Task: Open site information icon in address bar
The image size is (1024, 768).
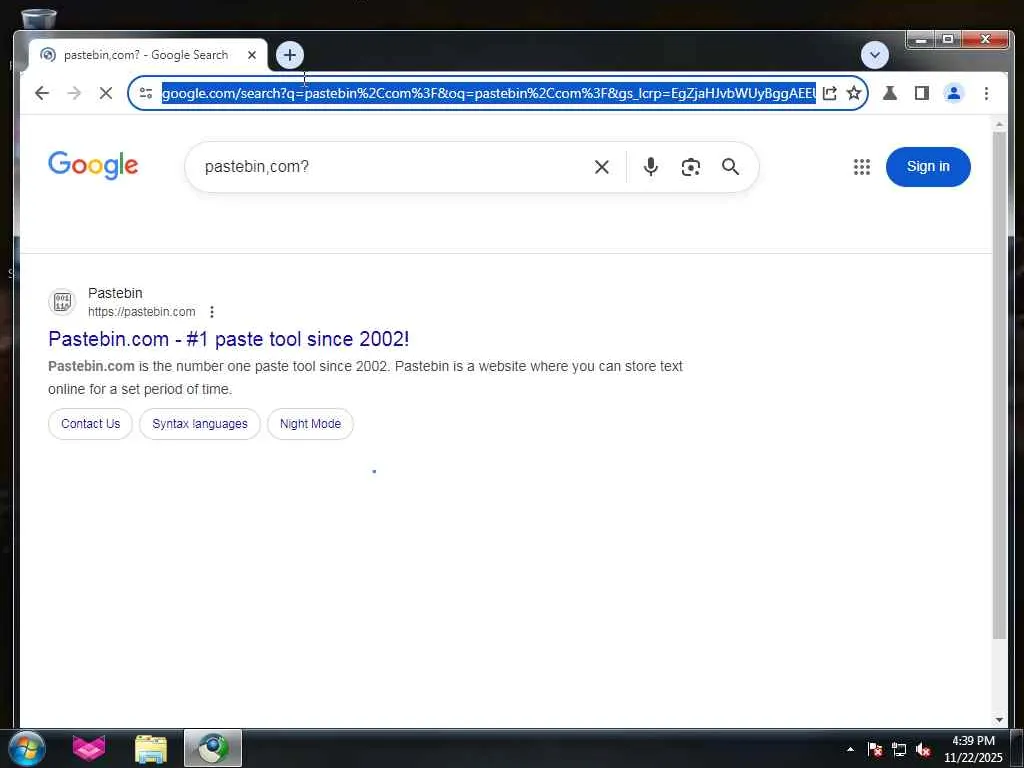Action: [x=146, y=93]
